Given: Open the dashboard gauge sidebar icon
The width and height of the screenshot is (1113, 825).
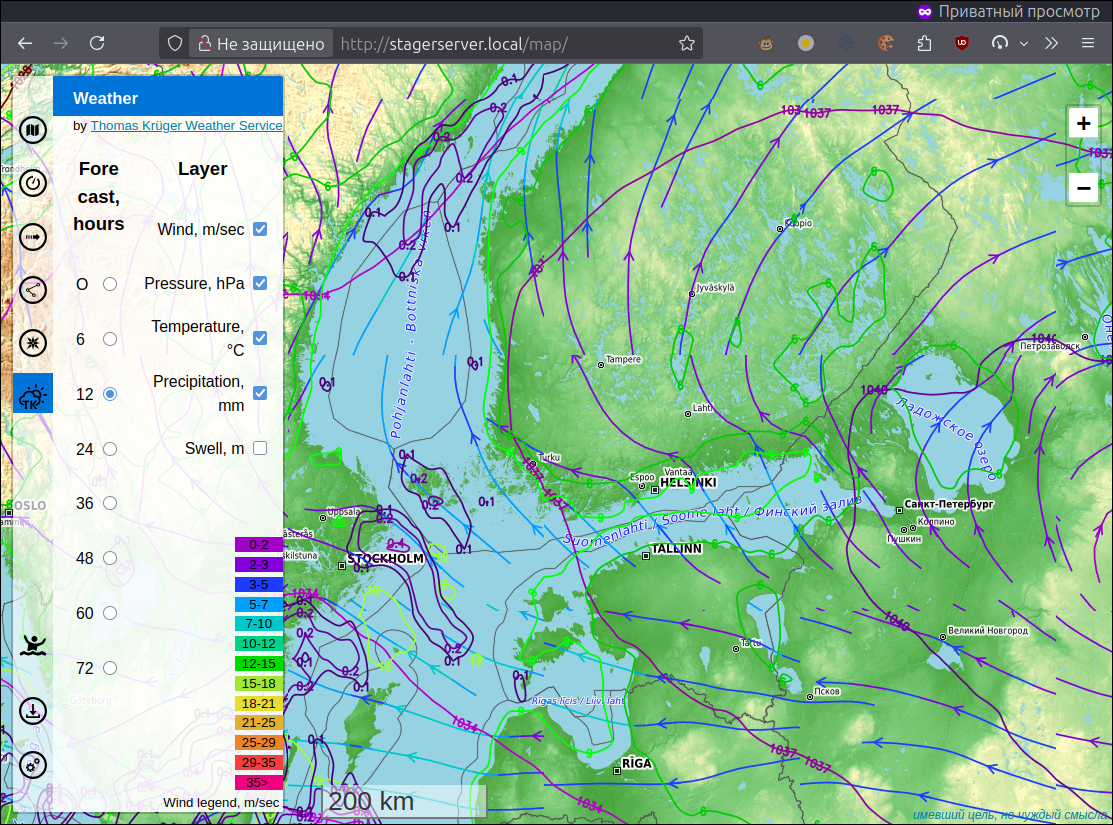Looking at the screenshot, I should pos(33,183).
